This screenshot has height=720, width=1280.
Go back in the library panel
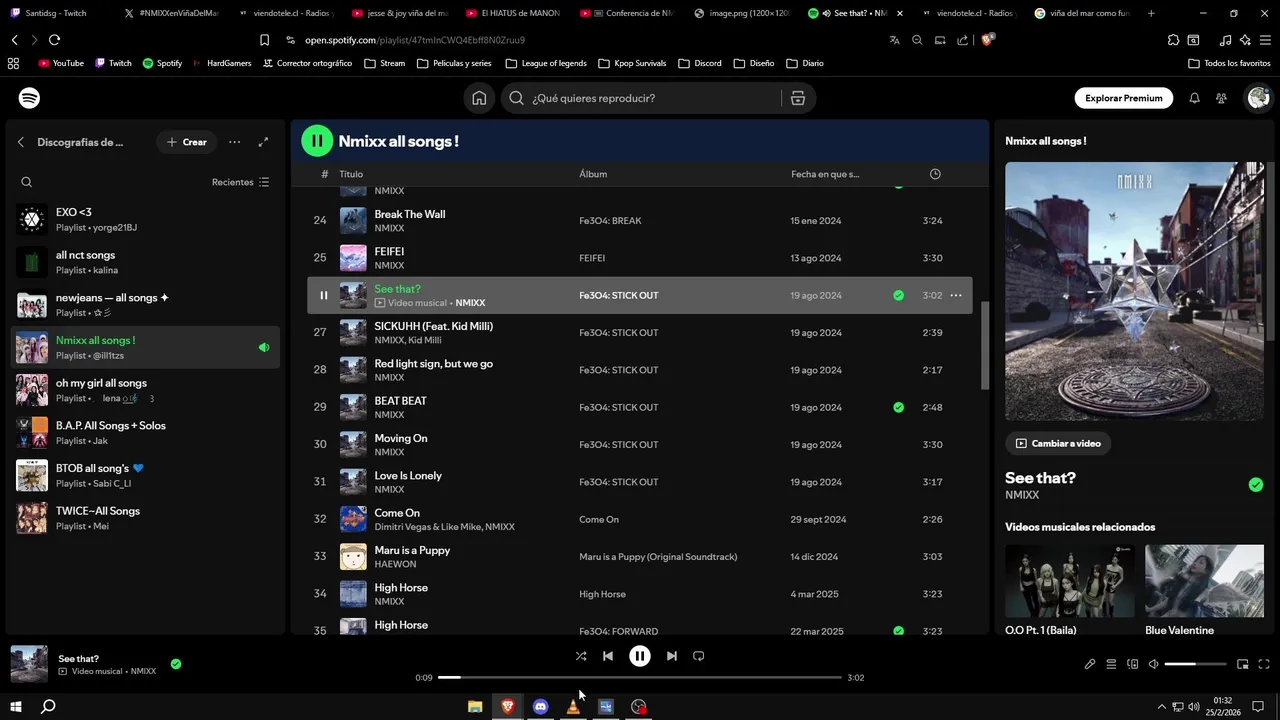pos(21,142)
